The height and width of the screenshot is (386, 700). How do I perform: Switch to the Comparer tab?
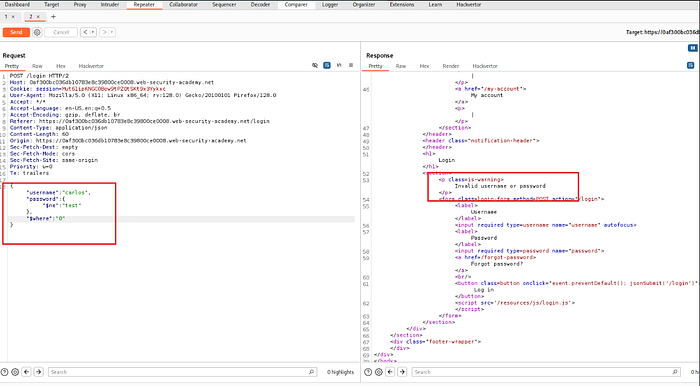296,4
